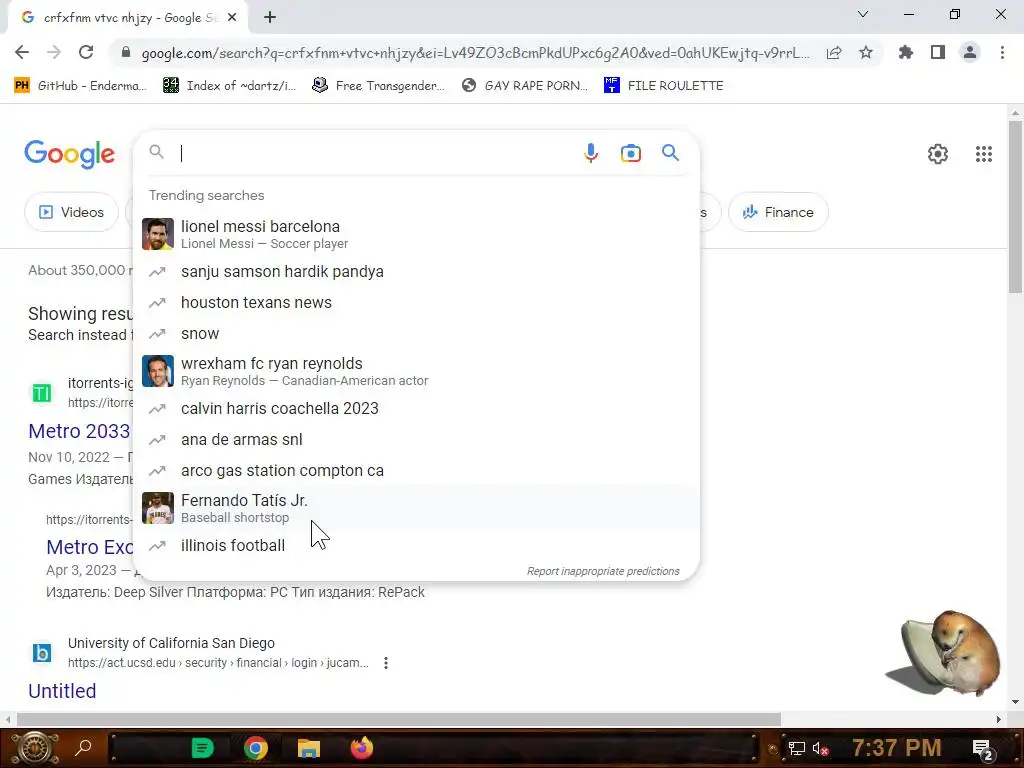Open FILE ROULETTE bookmark
Image resolution: width=1024 pixels, height=768 pixels.
(x=664, y=86)
